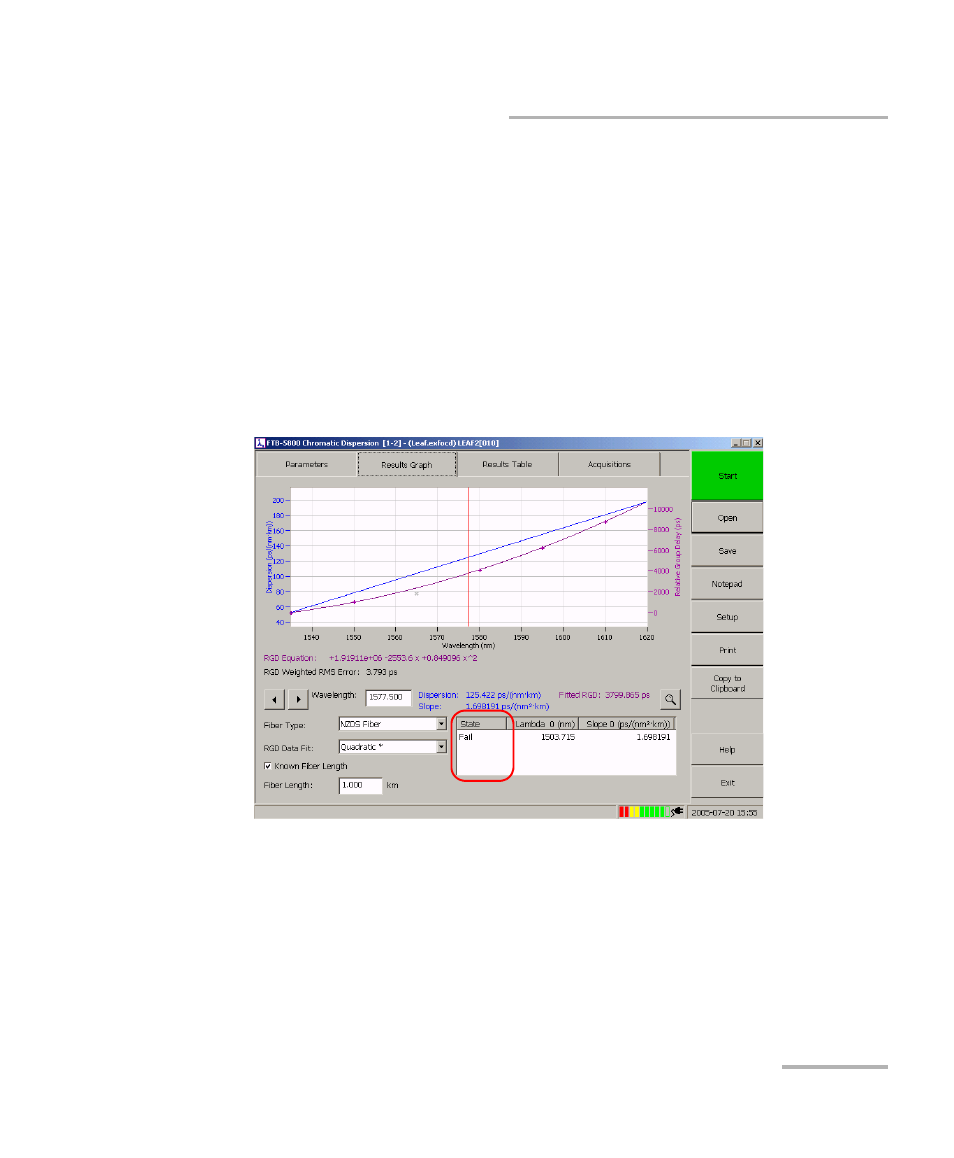Image resolution: width=954 pixels, height=1158 pixels.
Task: Click the date and time in status bar
Action: (724, 812)
